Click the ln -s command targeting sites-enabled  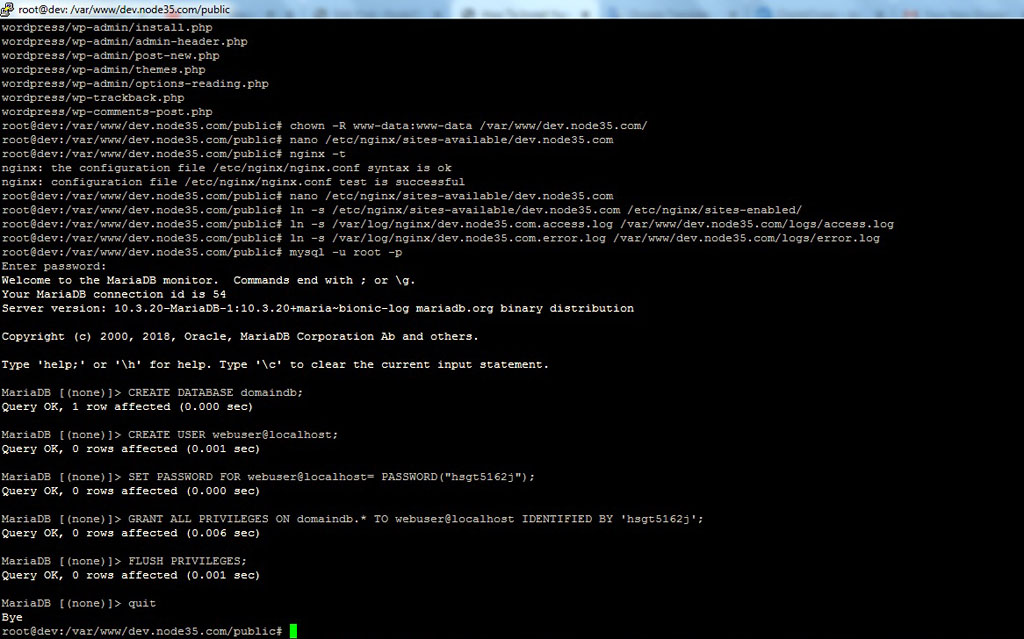(x=545, y=210)
